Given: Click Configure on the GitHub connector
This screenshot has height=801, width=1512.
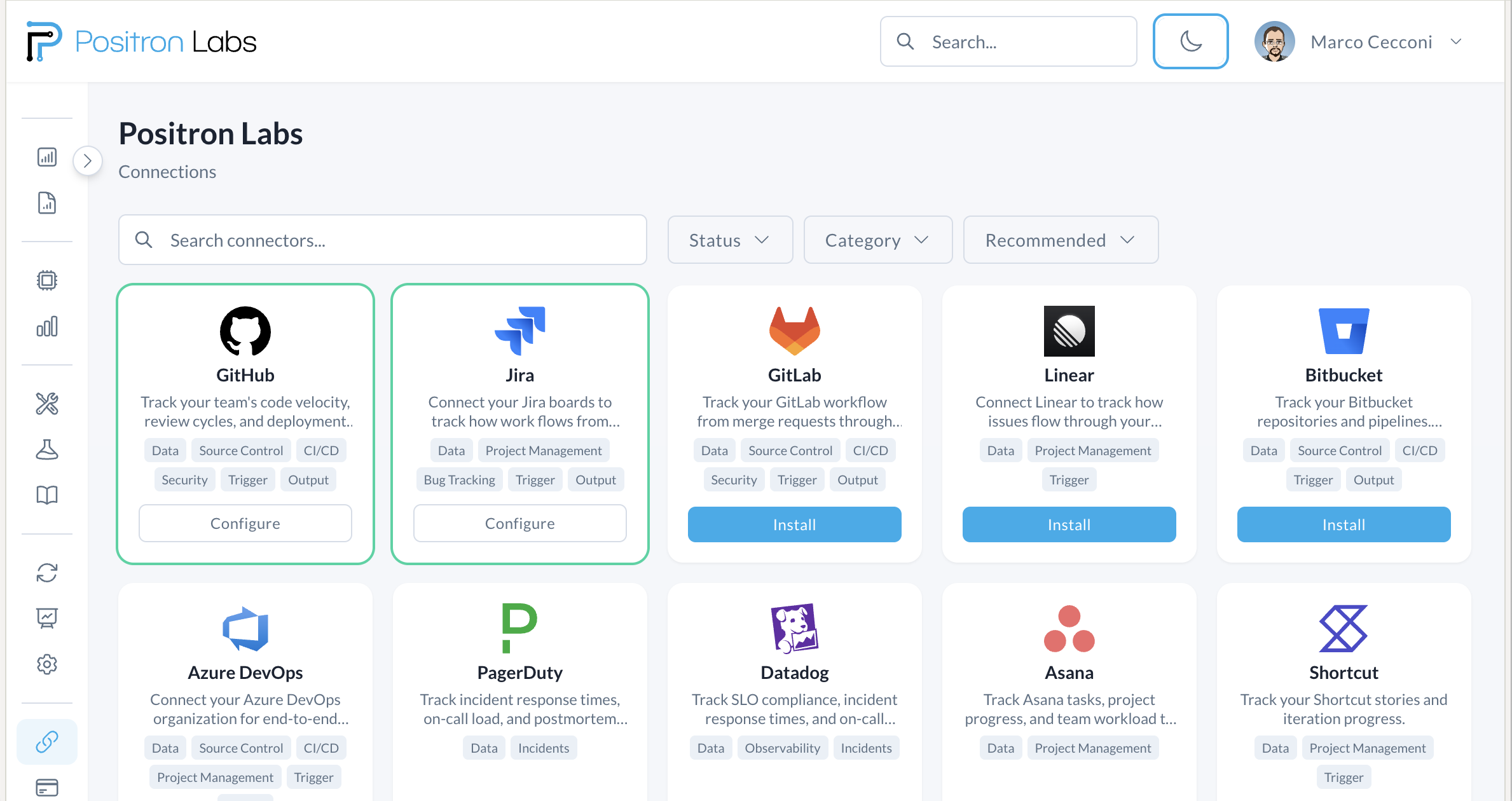Looking at the screenshot, I should pyautogui.click(x=245, y=523).
